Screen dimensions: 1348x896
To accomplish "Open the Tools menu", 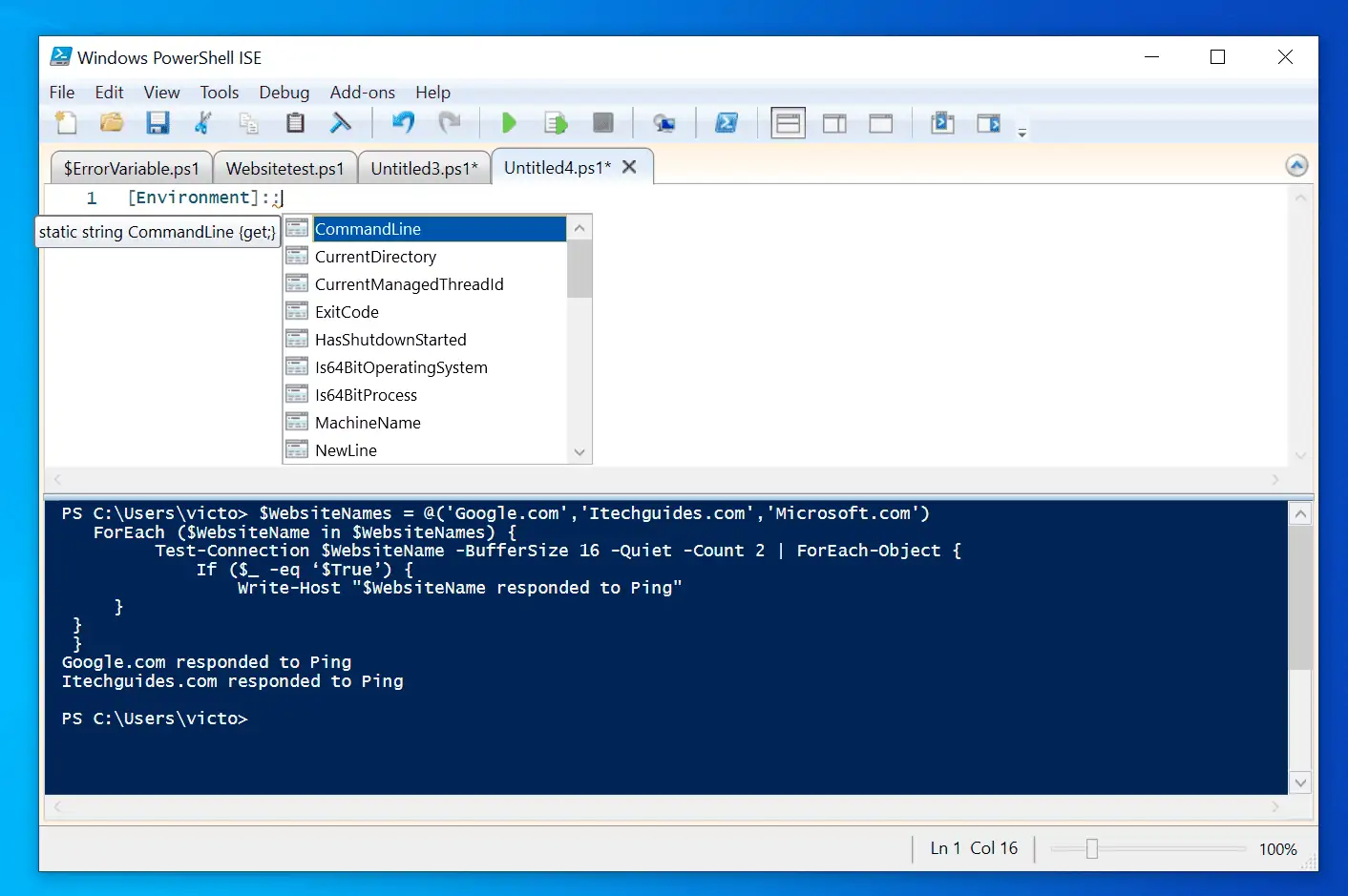I will click(x=219, y=93).
